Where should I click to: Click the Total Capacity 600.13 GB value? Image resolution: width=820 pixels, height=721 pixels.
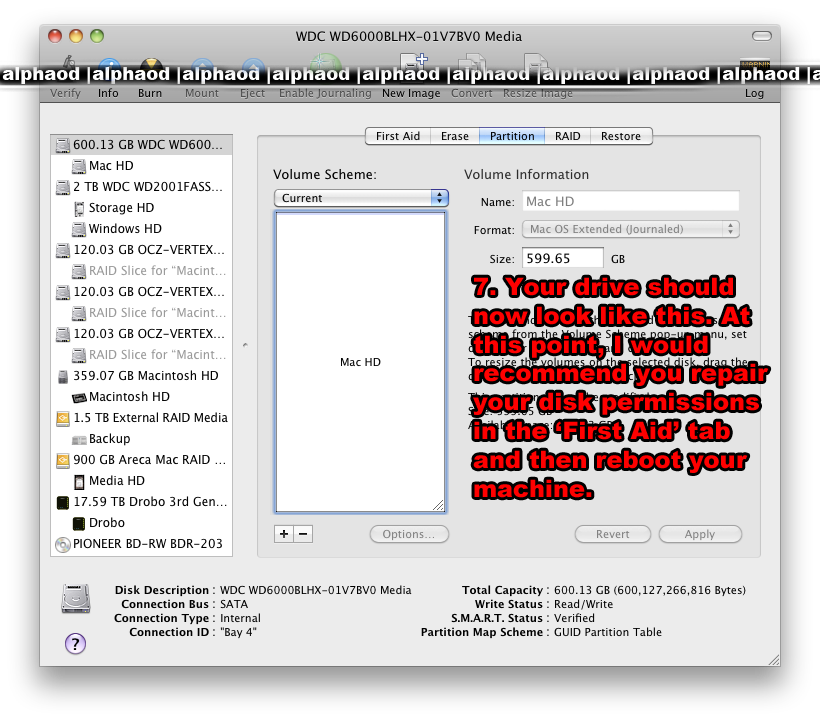pos(650,590)
